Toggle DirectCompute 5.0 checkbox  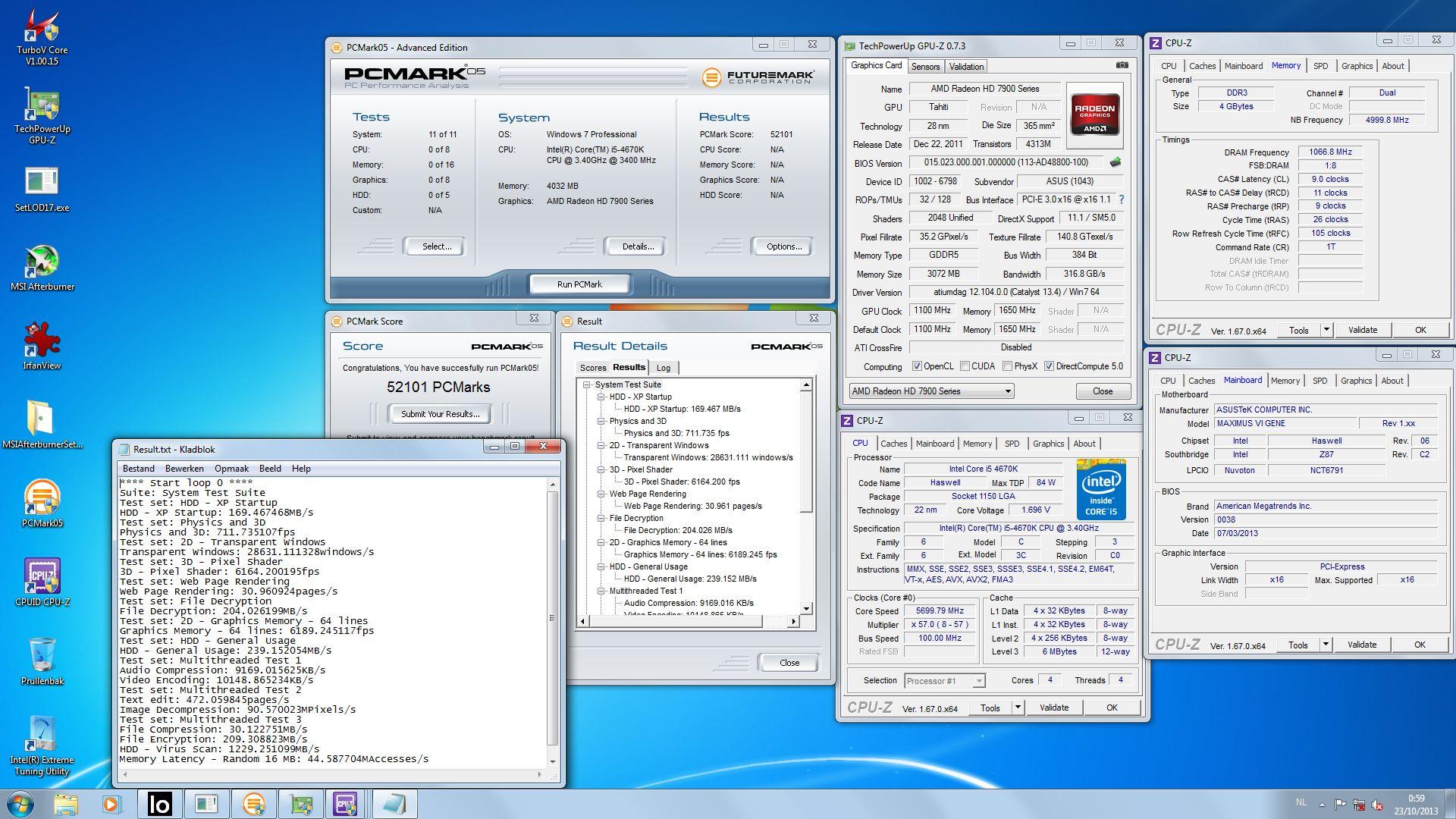[x=1049, y=366]
